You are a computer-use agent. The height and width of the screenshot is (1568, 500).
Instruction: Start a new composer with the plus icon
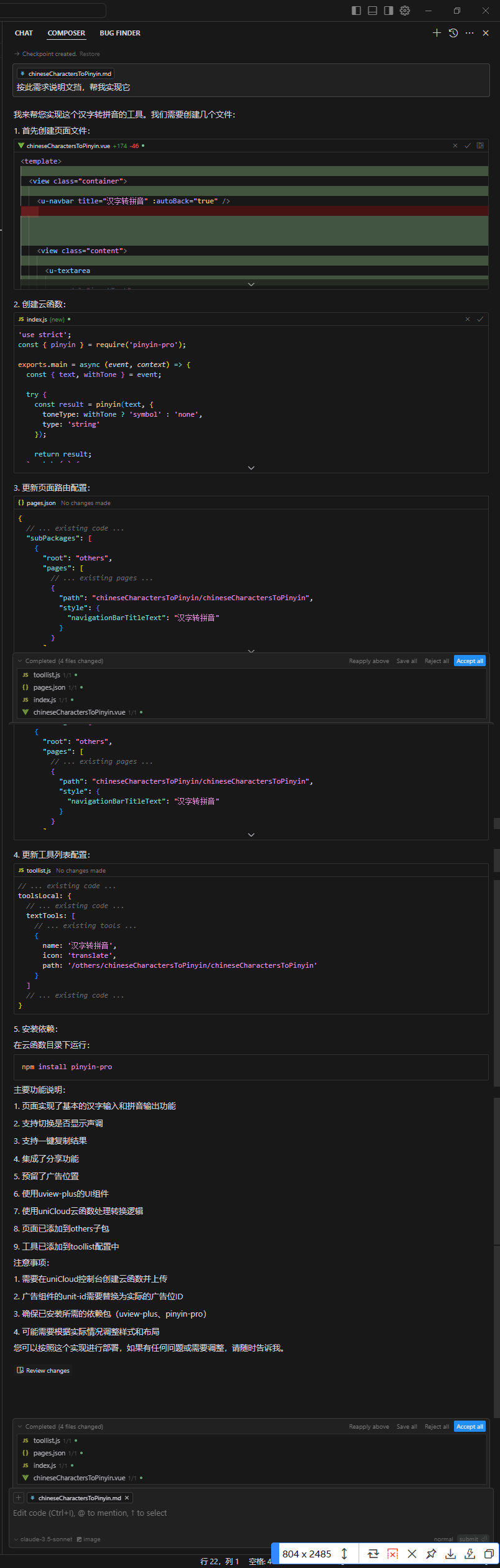tap(437, 33)
